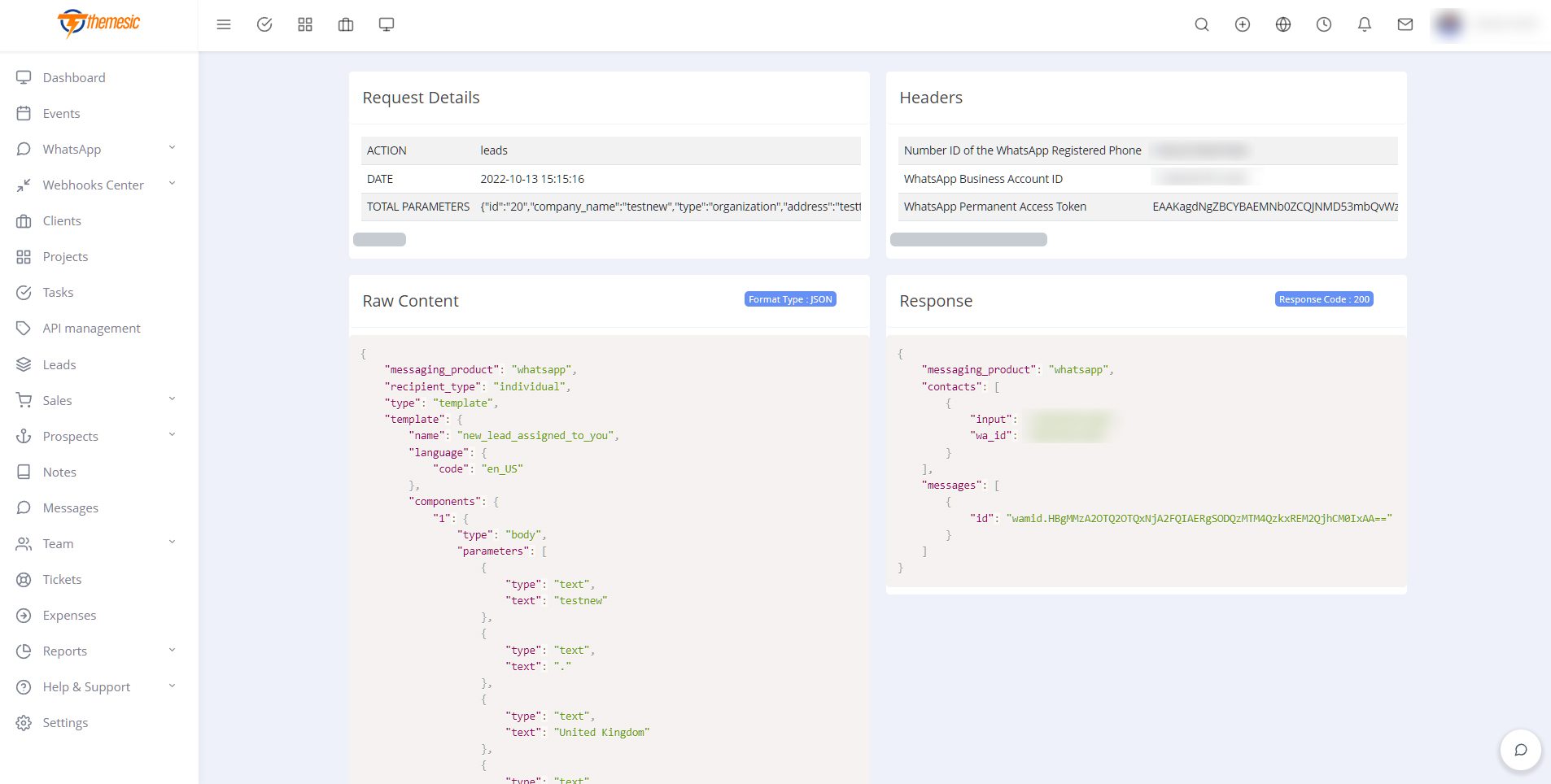Open the Settings page
The width and height of the screenshot is (1551, 784).
65,722
